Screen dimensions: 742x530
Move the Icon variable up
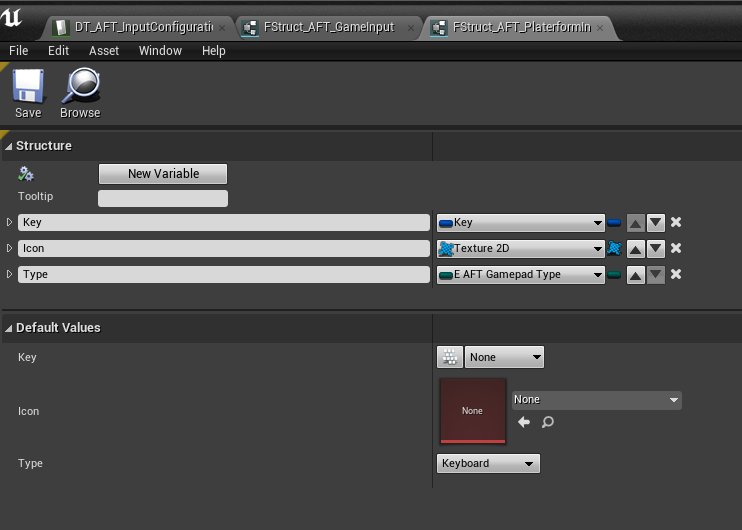(x=635, y=249)
